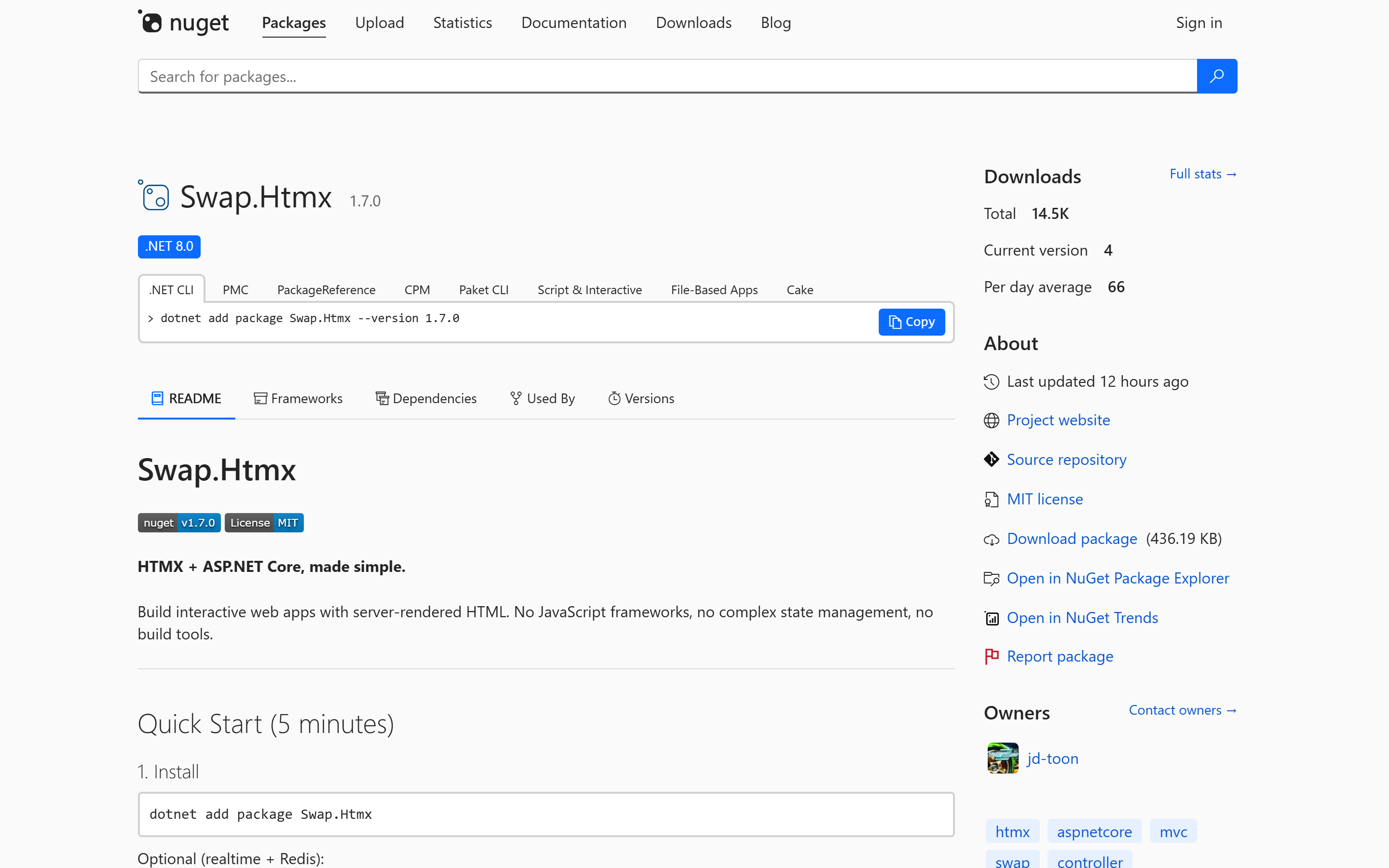Open the File-Based Apps tab
The width and height of the screenshot is (1389, 868).
714,289
